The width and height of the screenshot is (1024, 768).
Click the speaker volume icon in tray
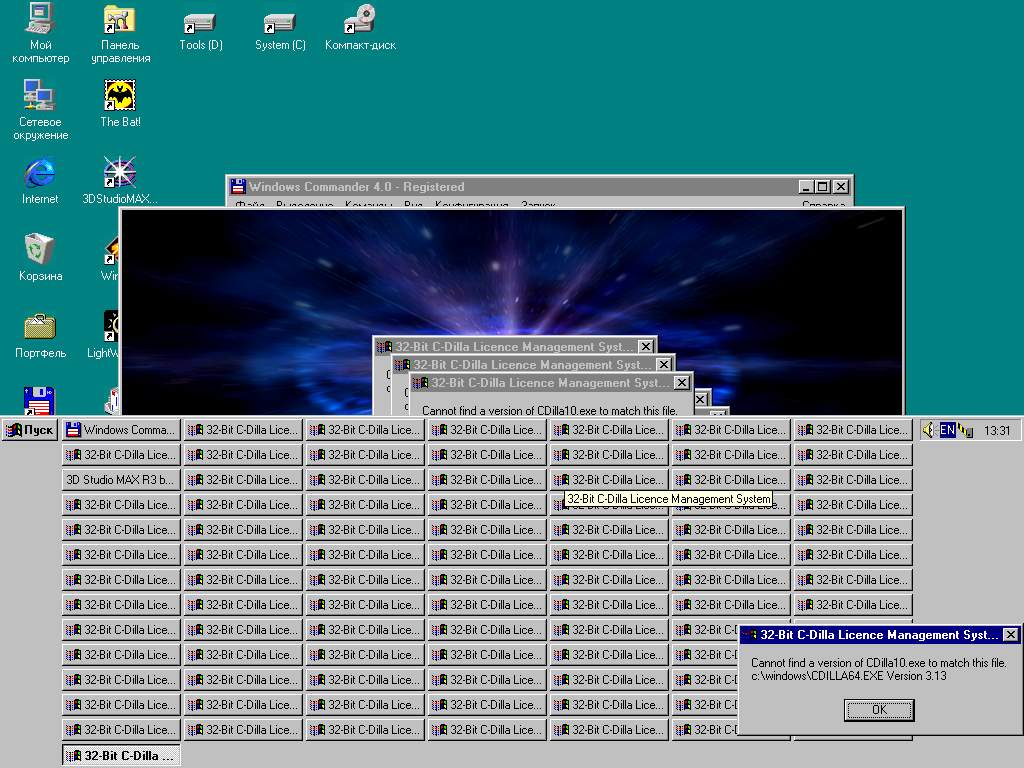pos(929,430)
